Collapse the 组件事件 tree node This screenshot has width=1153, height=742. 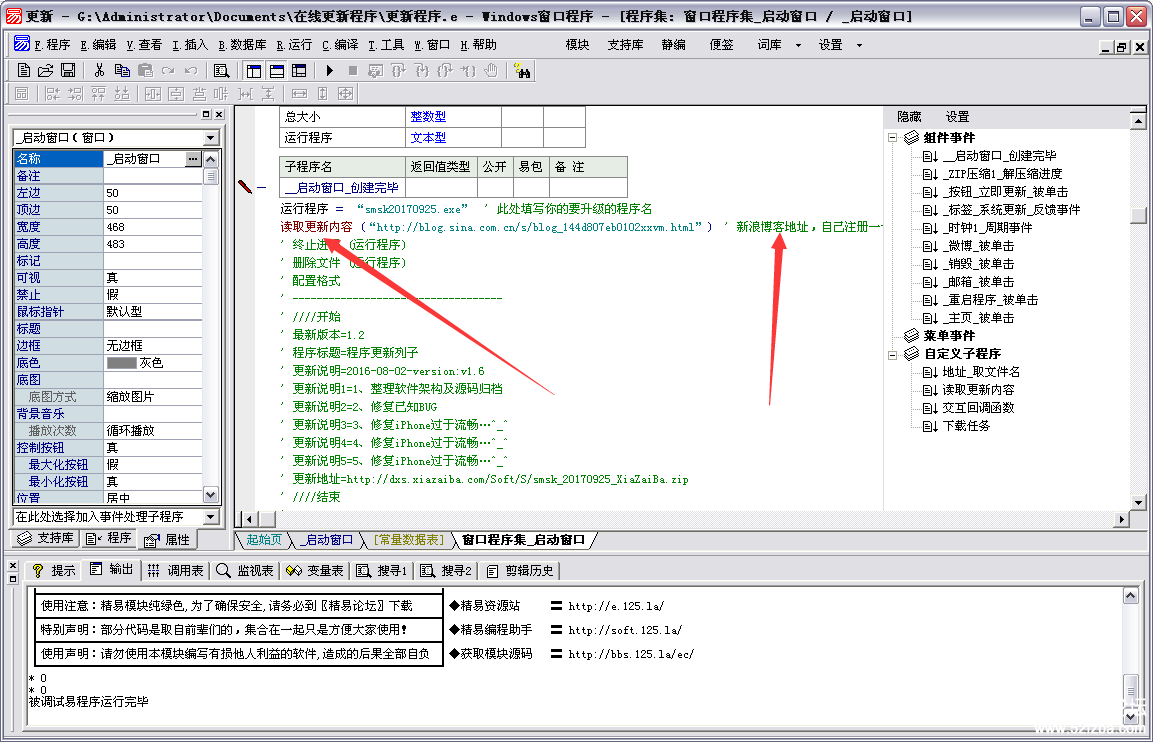892,138
